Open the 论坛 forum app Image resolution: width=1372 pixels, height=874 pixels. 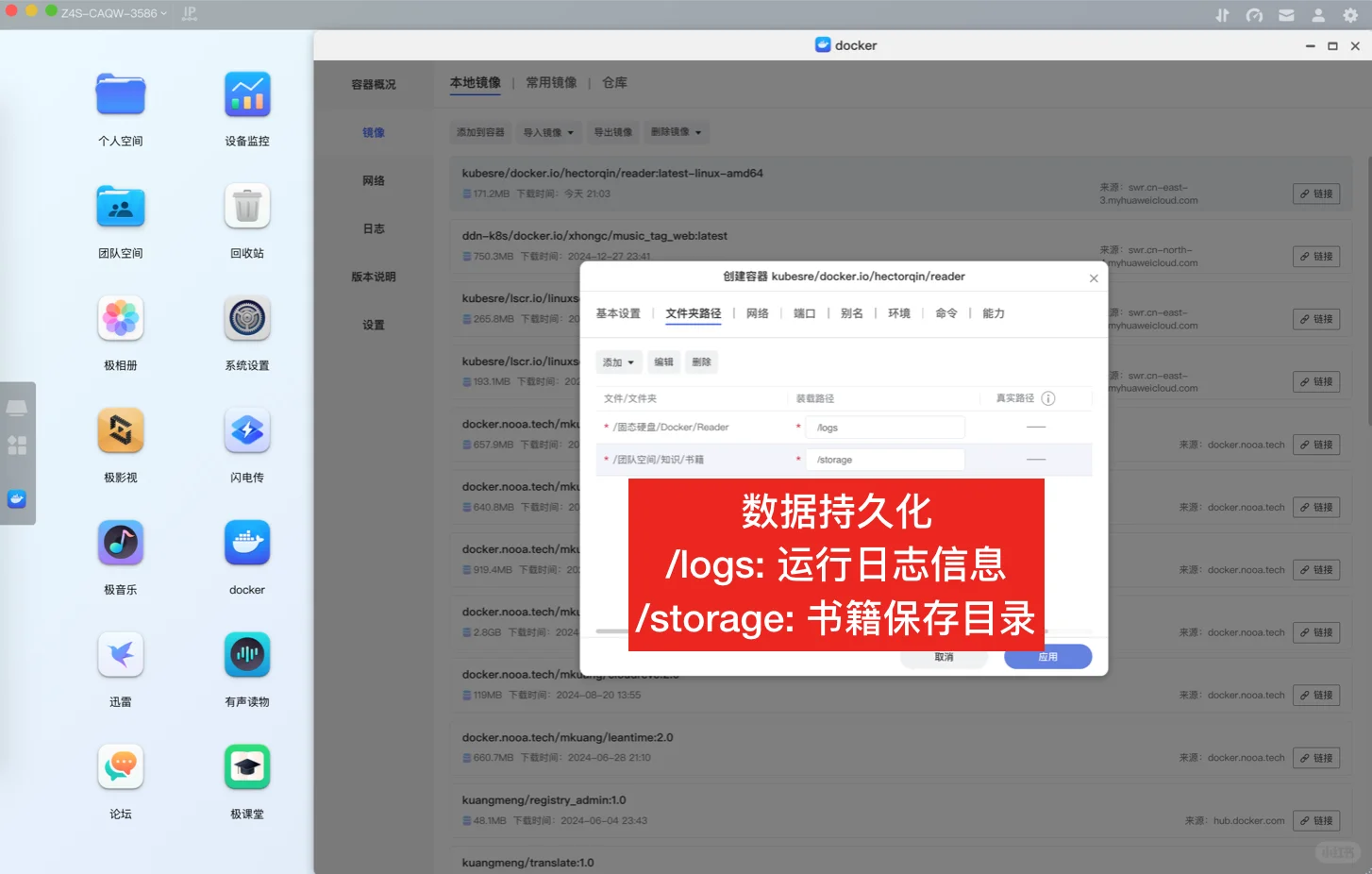pyautogui.click(x=121, y=767)
